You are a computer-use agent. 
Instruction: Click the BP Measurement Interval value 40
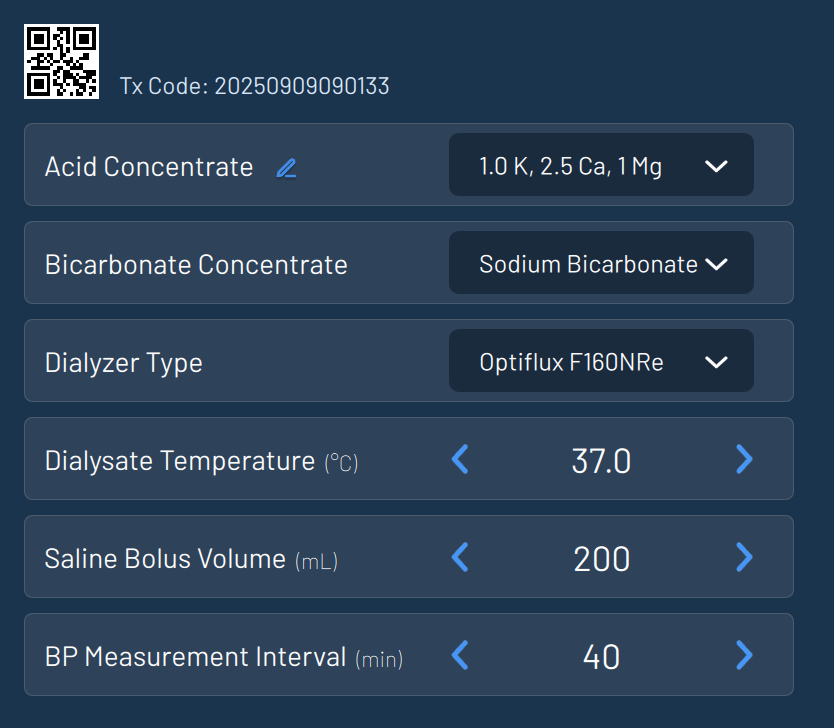pyautogui.click(x=601, y=656)
